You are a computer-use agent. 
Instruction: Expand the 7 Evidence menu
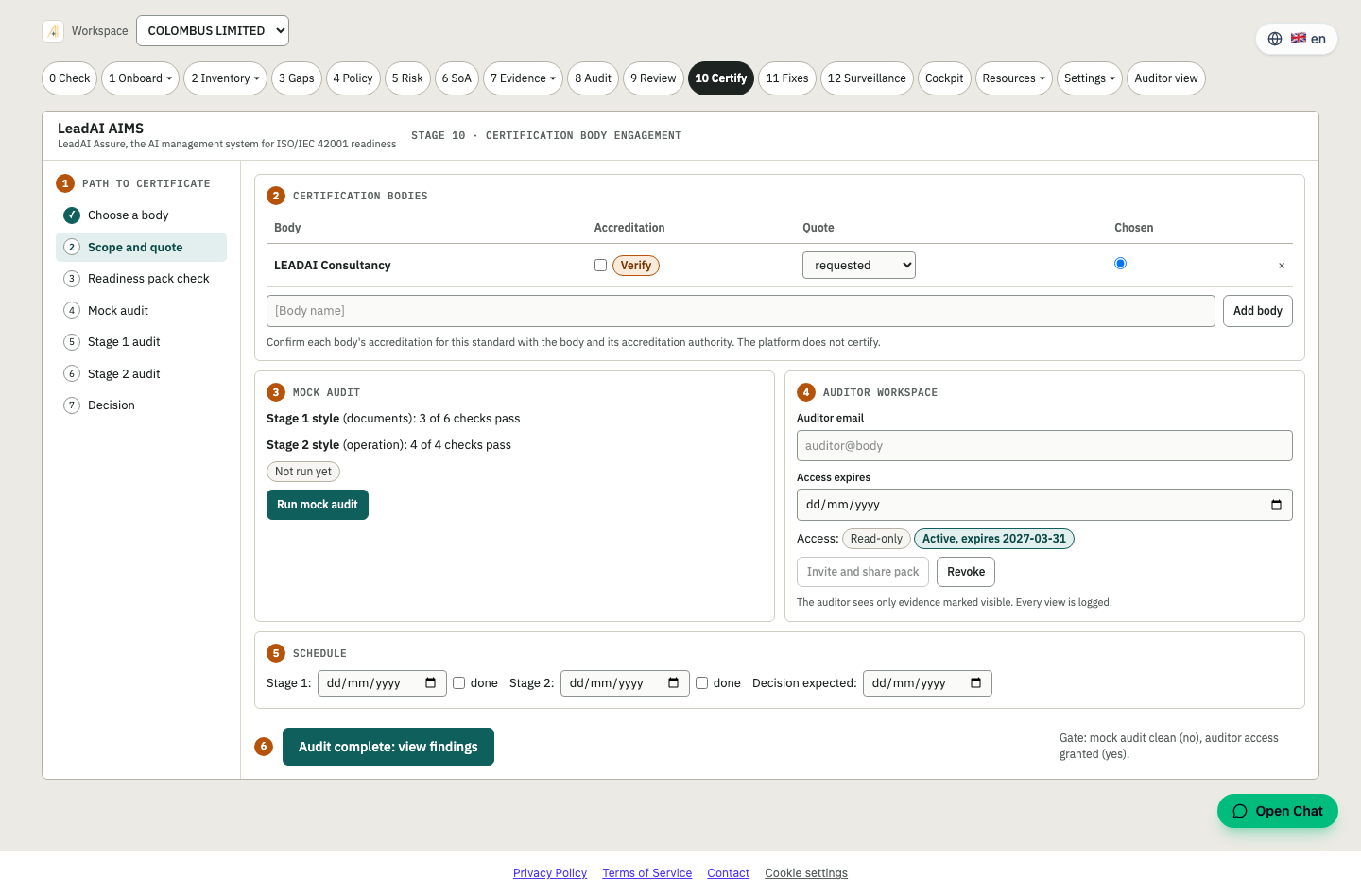pos(523,78)
